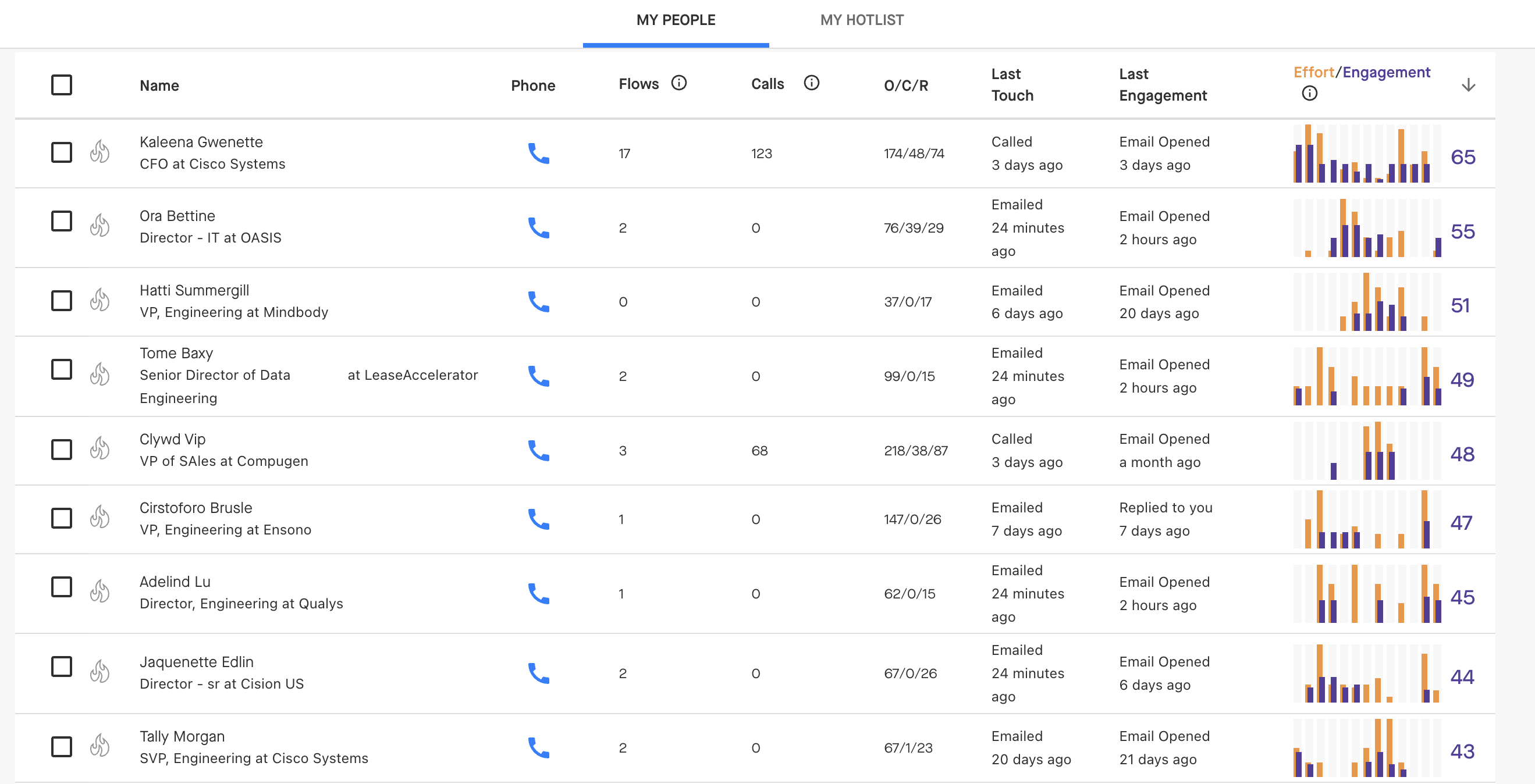Add Adelind Lu to hotlist flame icon
1535x784 pixels.
point(100,591)
